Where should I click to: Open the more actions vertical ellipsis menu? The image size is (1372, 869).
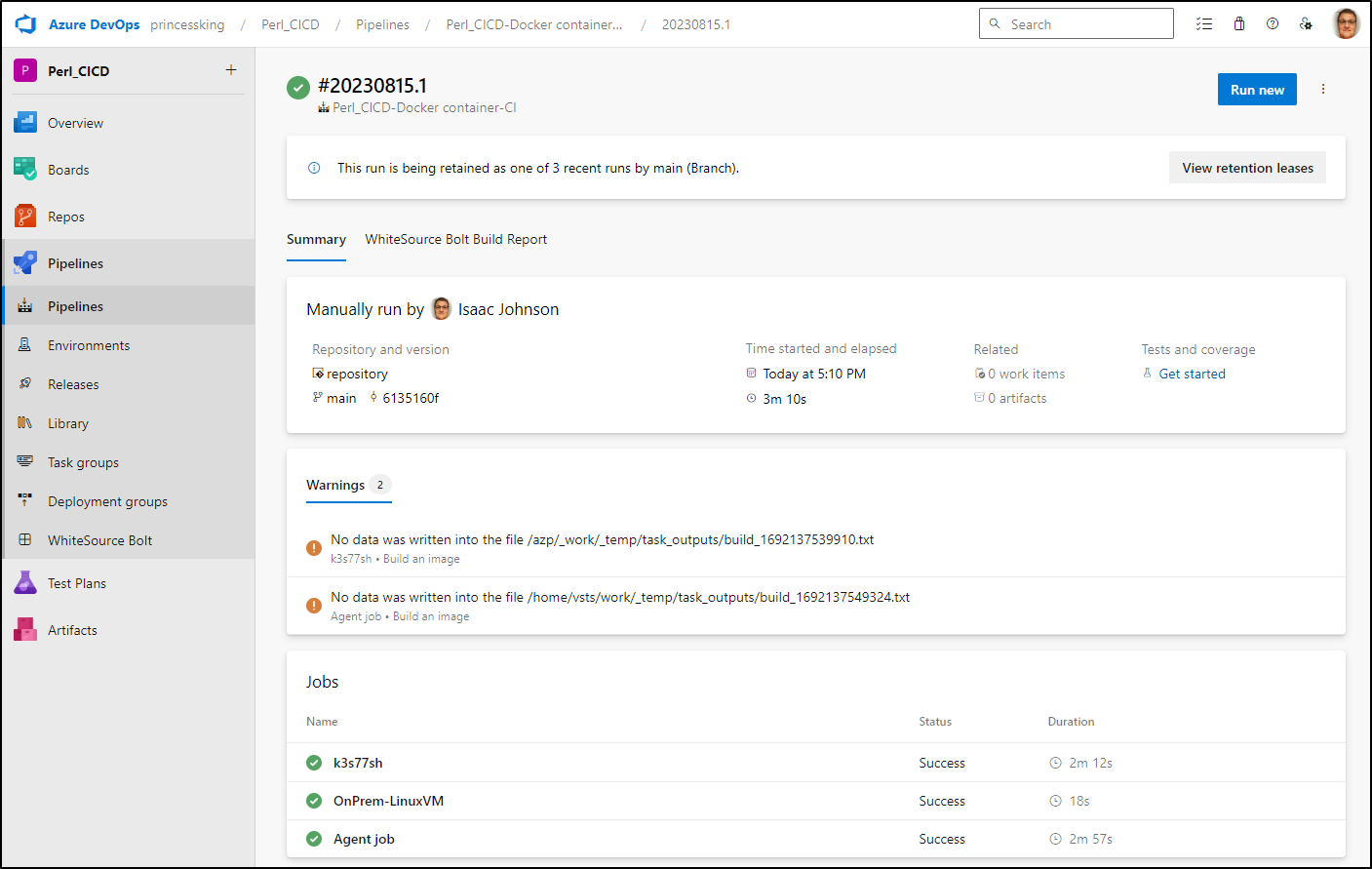[1323, 89]
